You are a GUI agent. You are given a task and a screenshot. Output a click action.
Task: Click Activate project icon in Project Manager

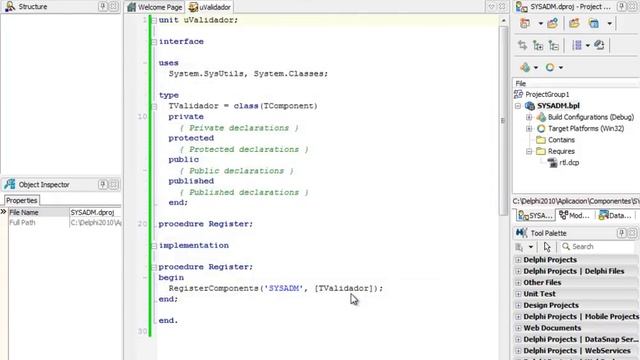(x=525, y=23)
